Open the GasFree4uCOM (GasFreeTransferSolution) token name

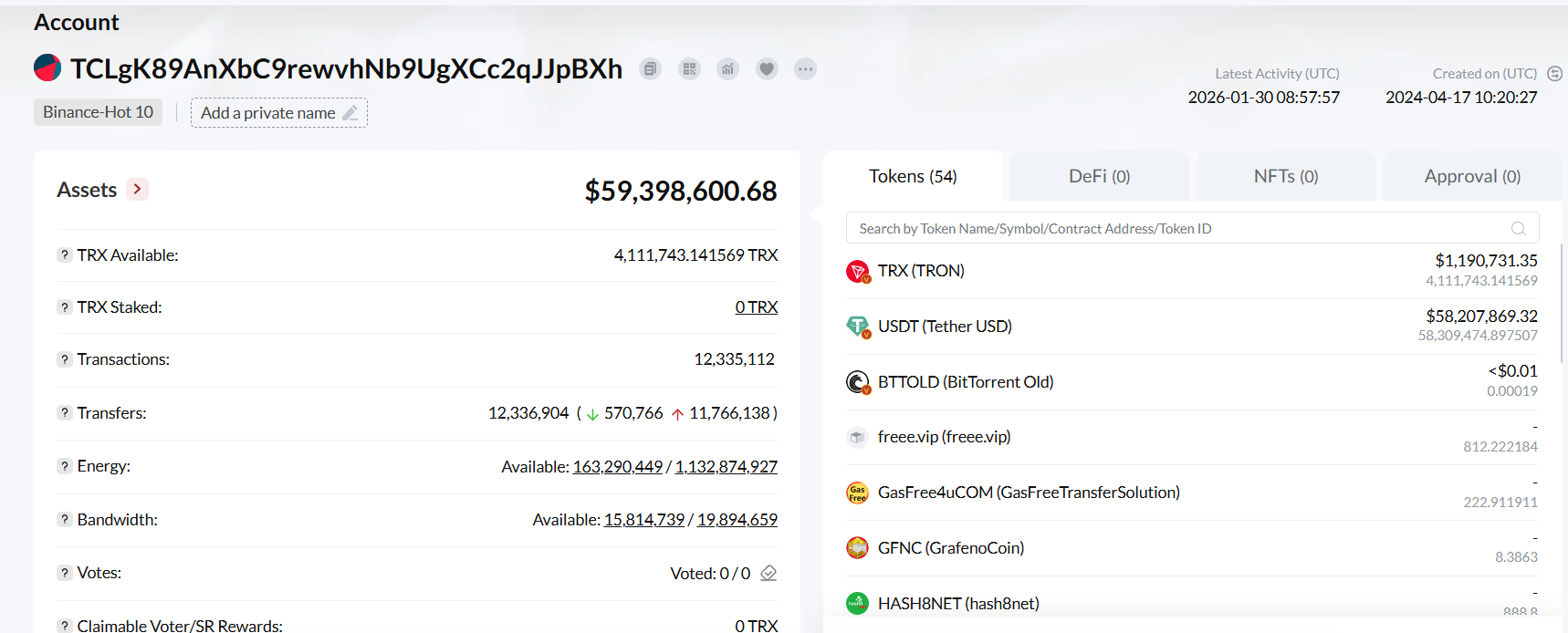click(1029, 493)
